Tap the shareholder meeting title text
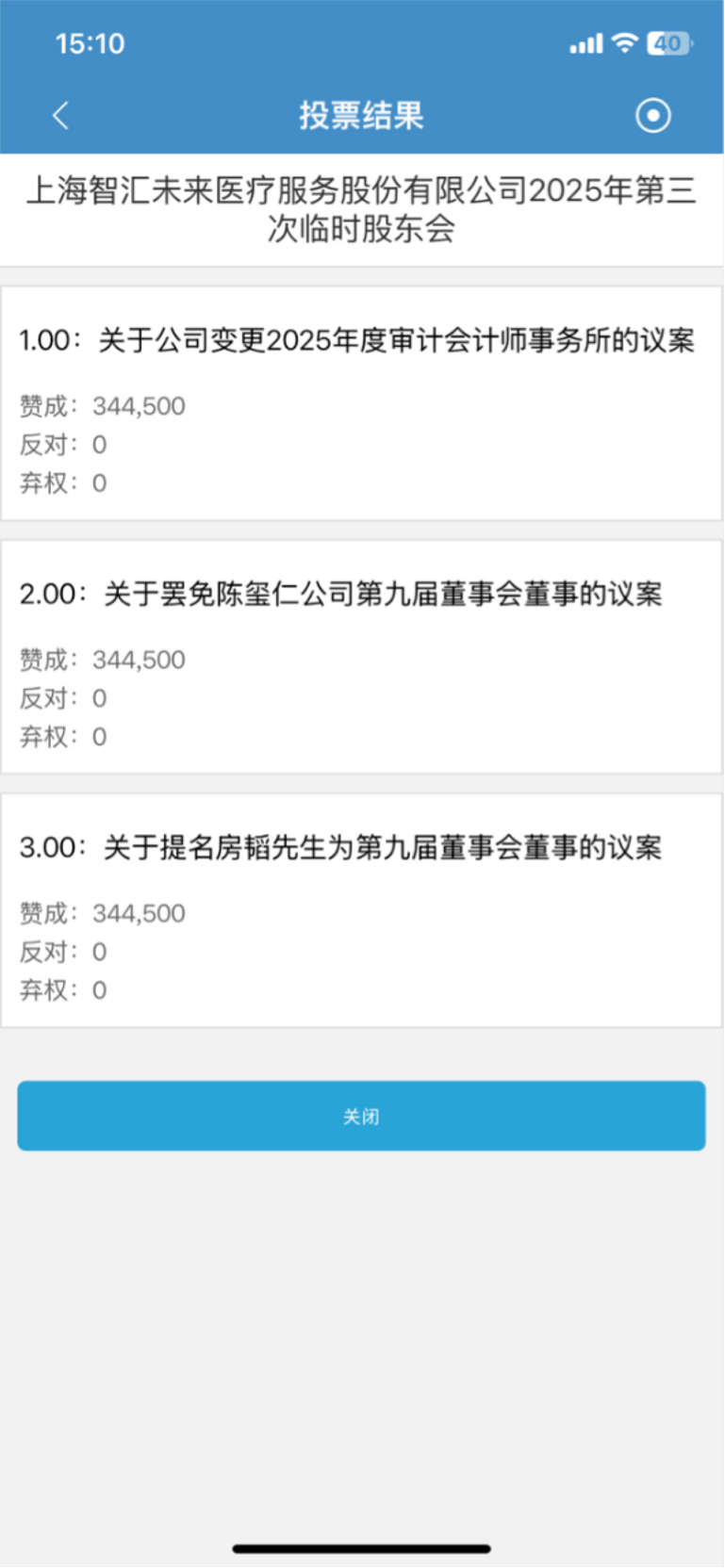Viewport: 725px width, 1568px height. coord(362,209)
